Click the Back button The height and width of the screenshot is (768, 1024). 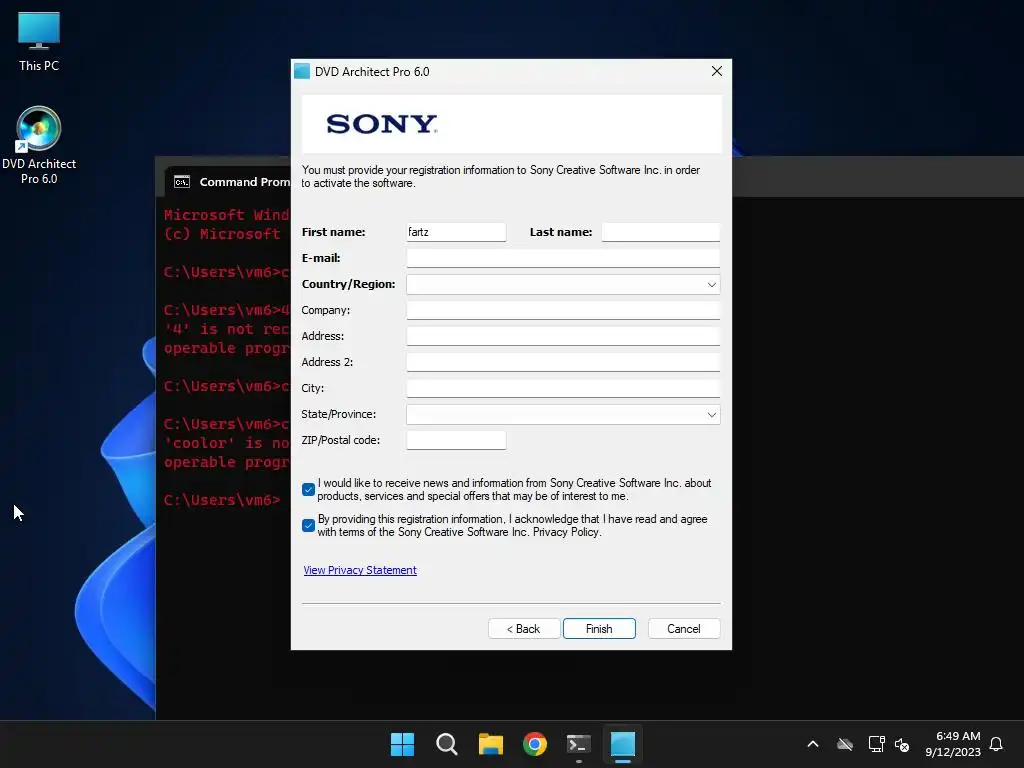524,628
